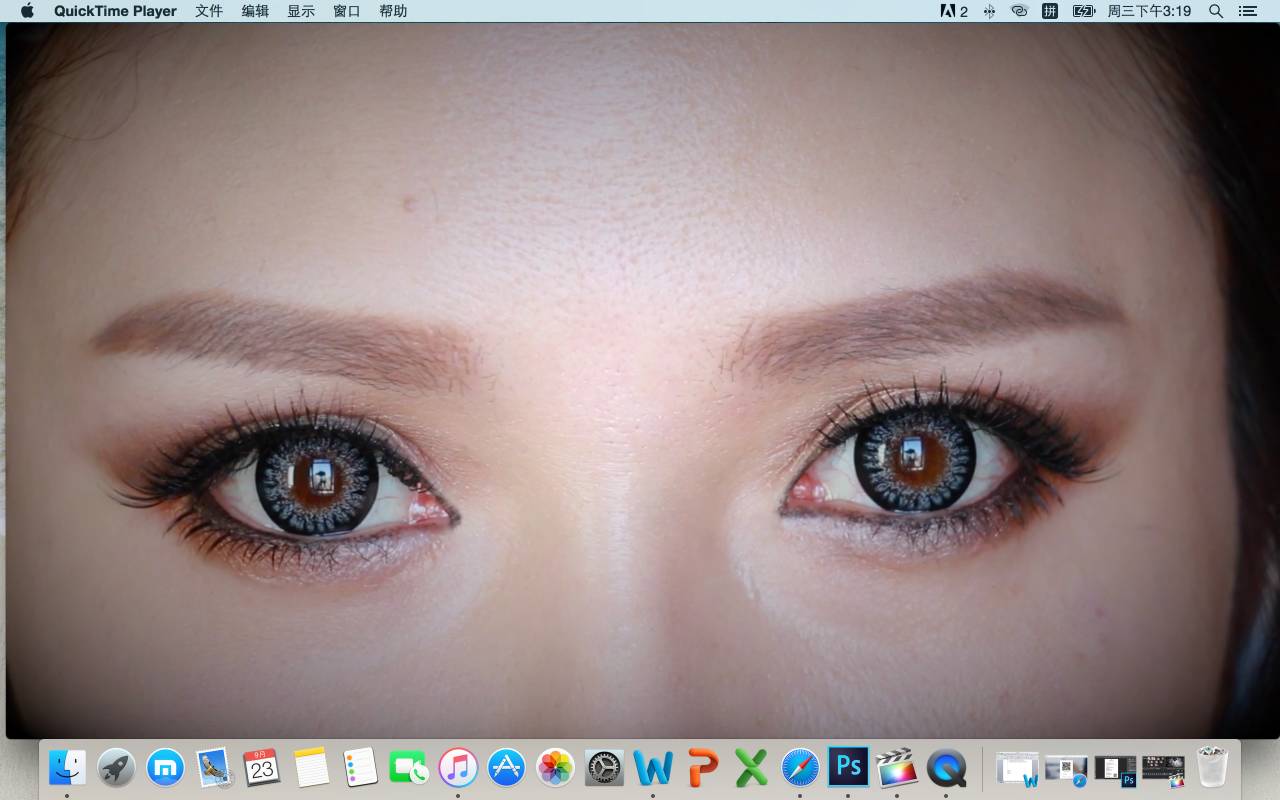
Task: Open Final Cut Pro clapperboard icon
Action: click(x=896, y=768)
